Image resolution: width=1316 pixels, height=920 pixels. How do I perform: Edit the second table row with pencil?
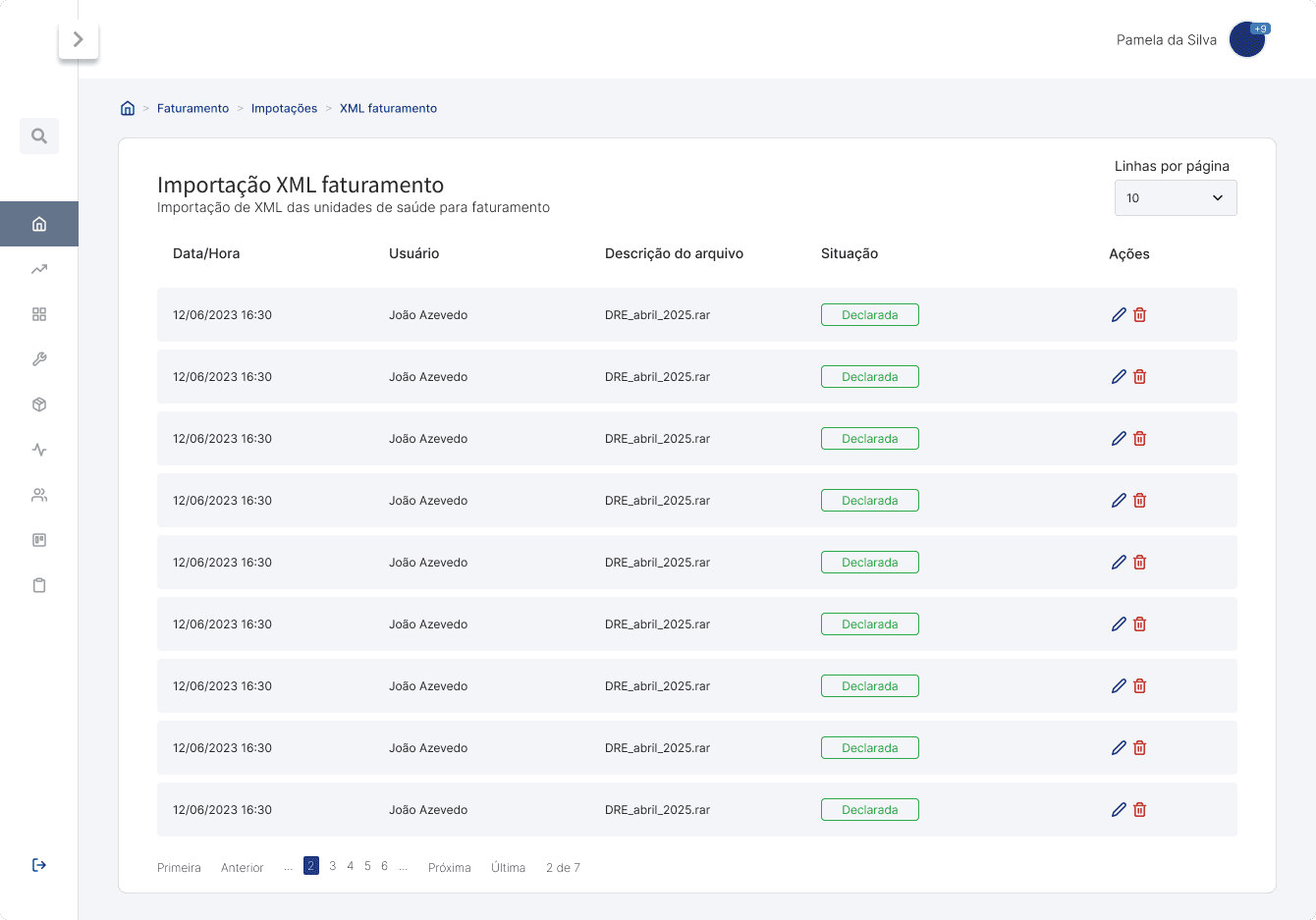click(x=1119, y=377)
